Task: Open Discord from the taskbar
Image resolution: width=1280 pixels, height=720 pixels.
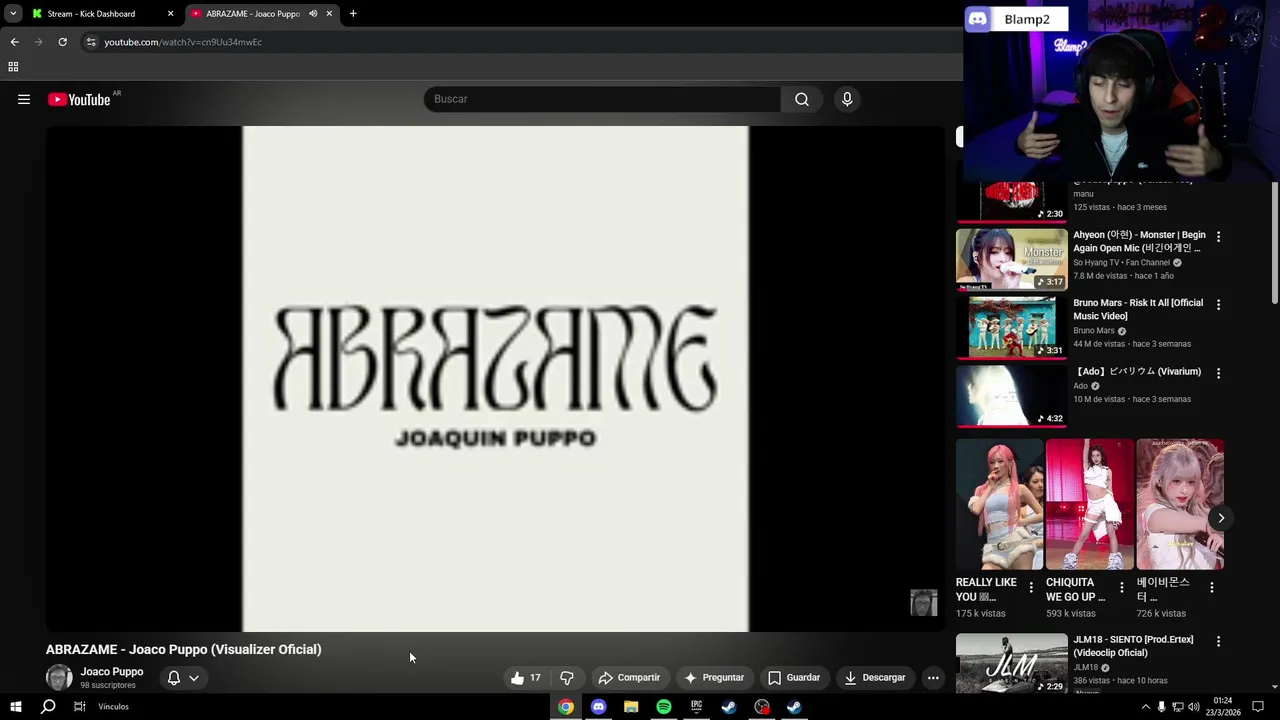Action: [598, 707]
